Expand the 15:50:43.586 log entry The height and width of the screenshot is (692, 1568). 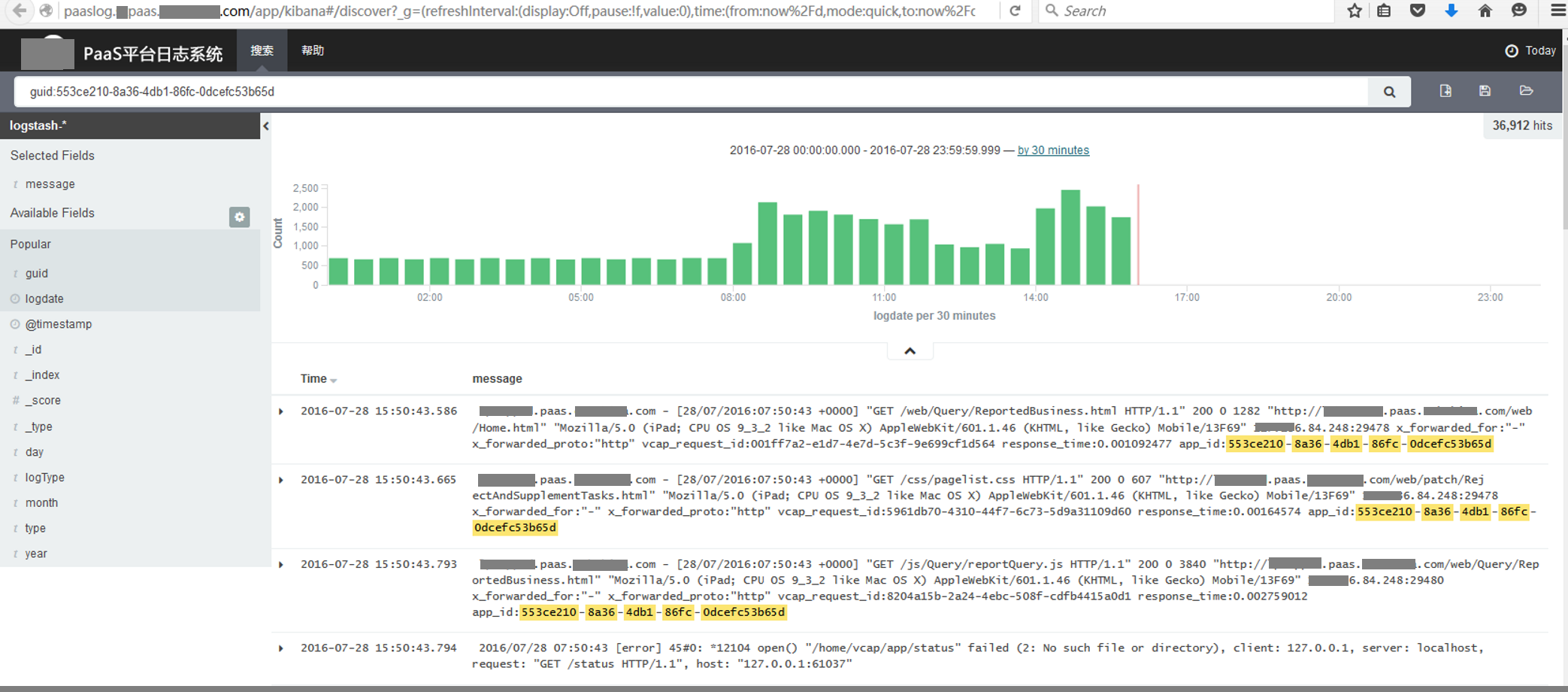(281, 411)
